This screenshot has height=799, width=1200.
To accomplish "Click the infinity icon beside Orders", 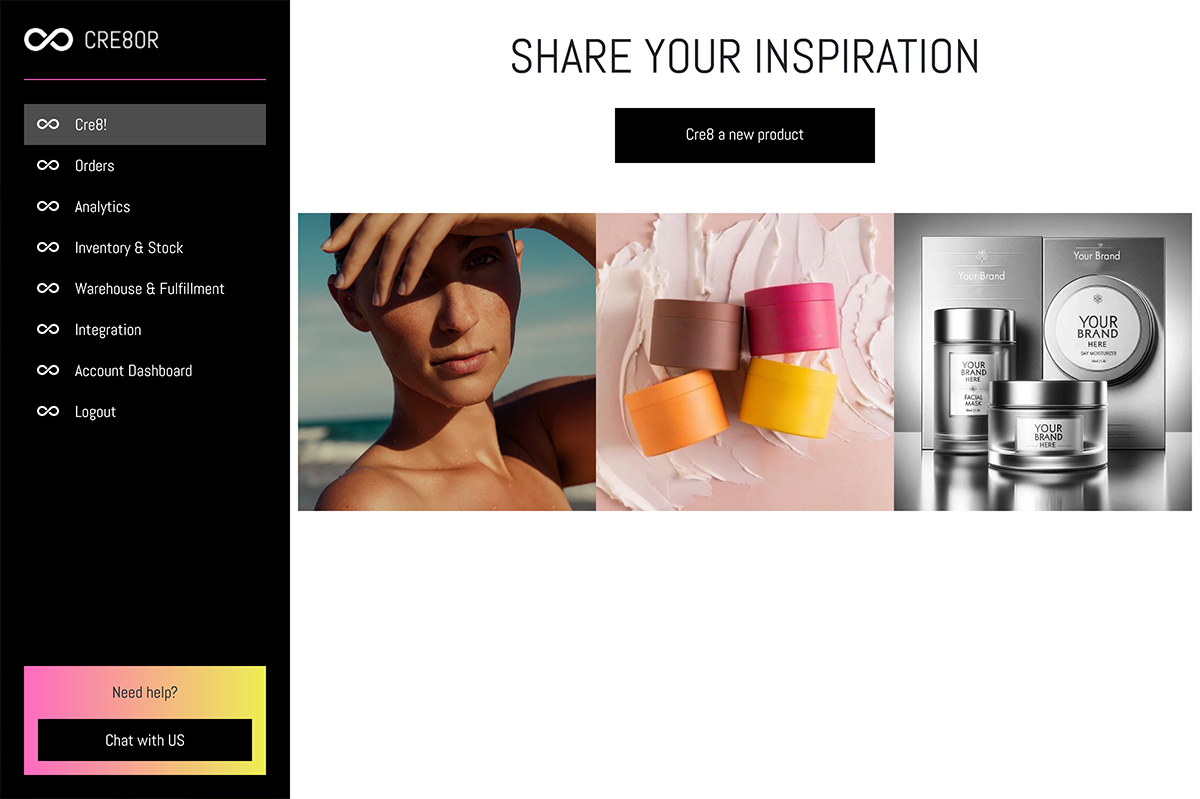I will tap(48, 166).
